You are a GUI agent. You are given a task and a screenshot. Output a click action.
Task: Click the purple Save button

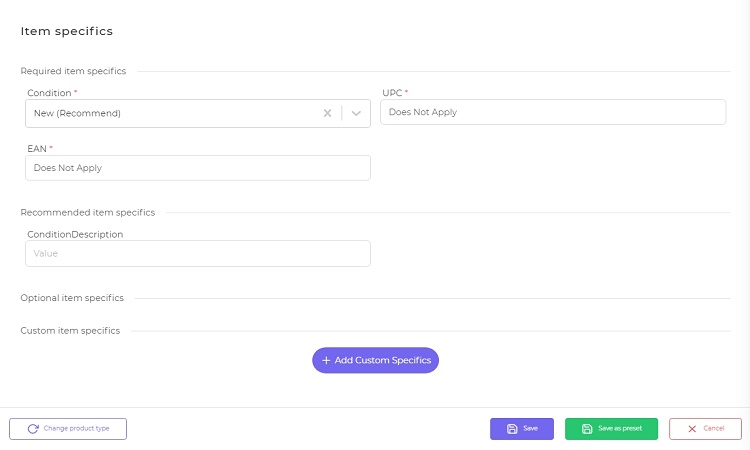pos(522,429)
